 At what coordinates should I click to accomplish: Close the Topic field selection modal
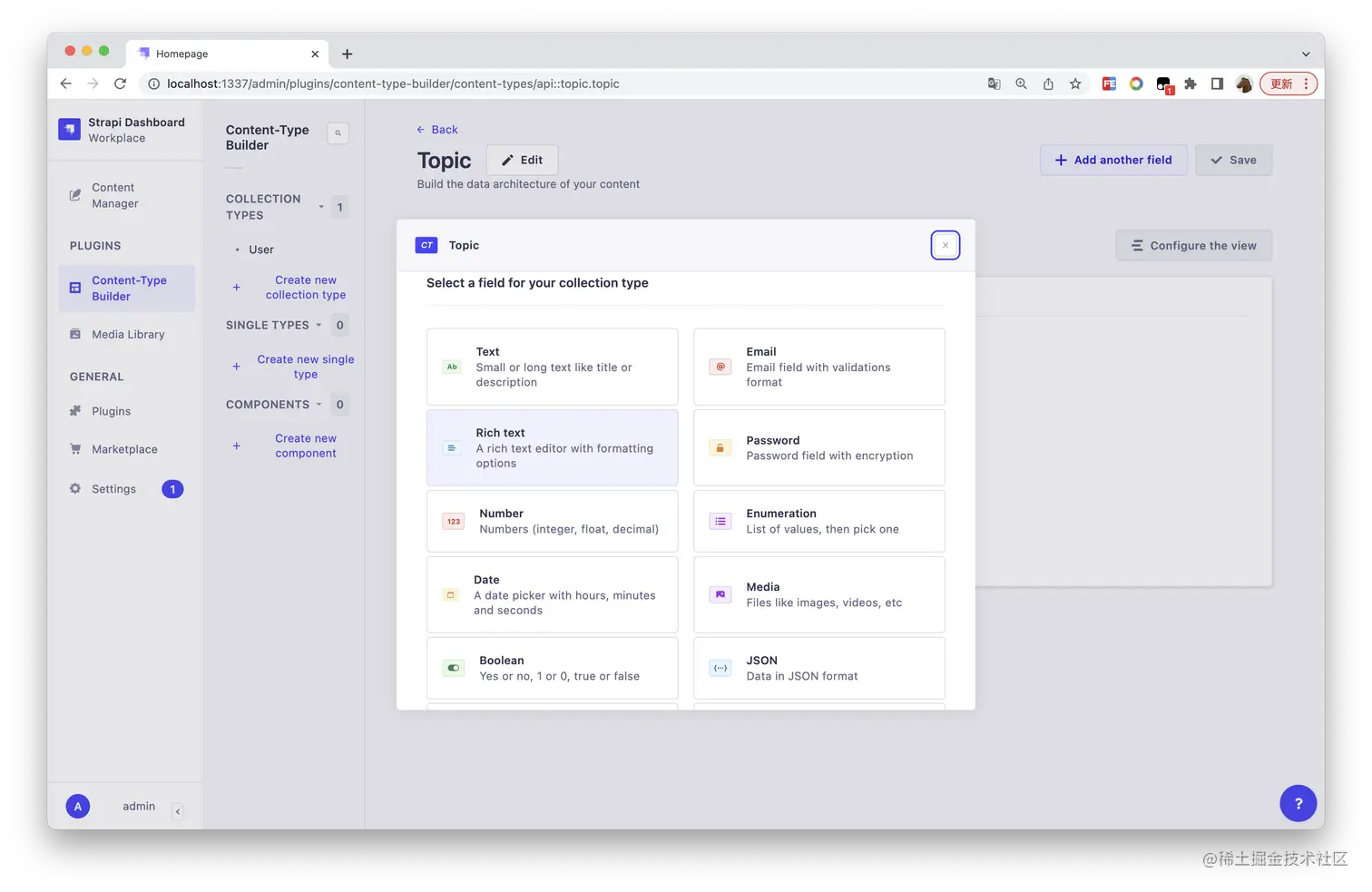coord(945,245)
